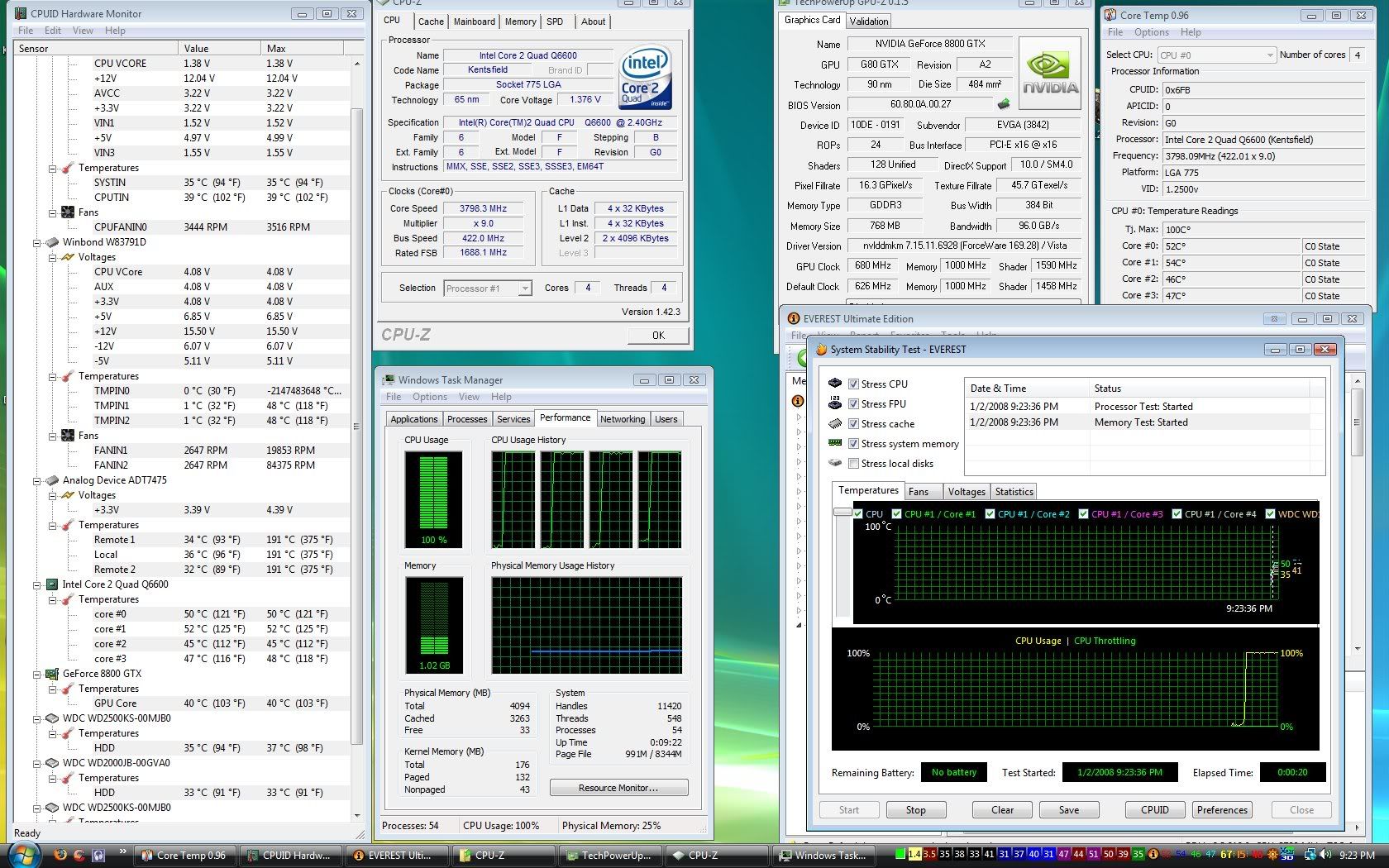Image resolution: width=1389 pixels, height=868 pixels.
Task: Click the Intel Core 2 Quad Q6600 tree icon
Action: click(52, 584)
